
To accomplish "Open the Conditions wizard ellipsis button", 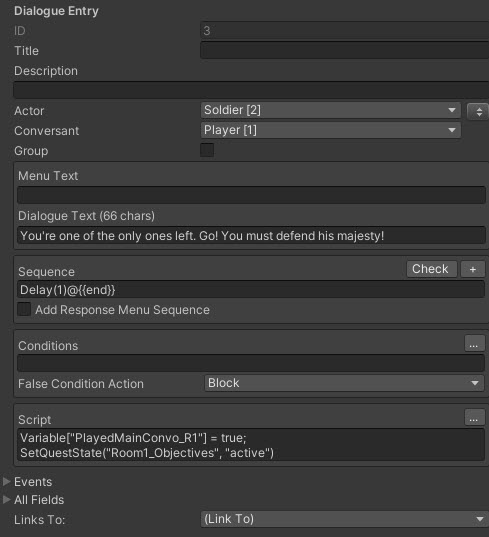I will (x=474, y=343).
